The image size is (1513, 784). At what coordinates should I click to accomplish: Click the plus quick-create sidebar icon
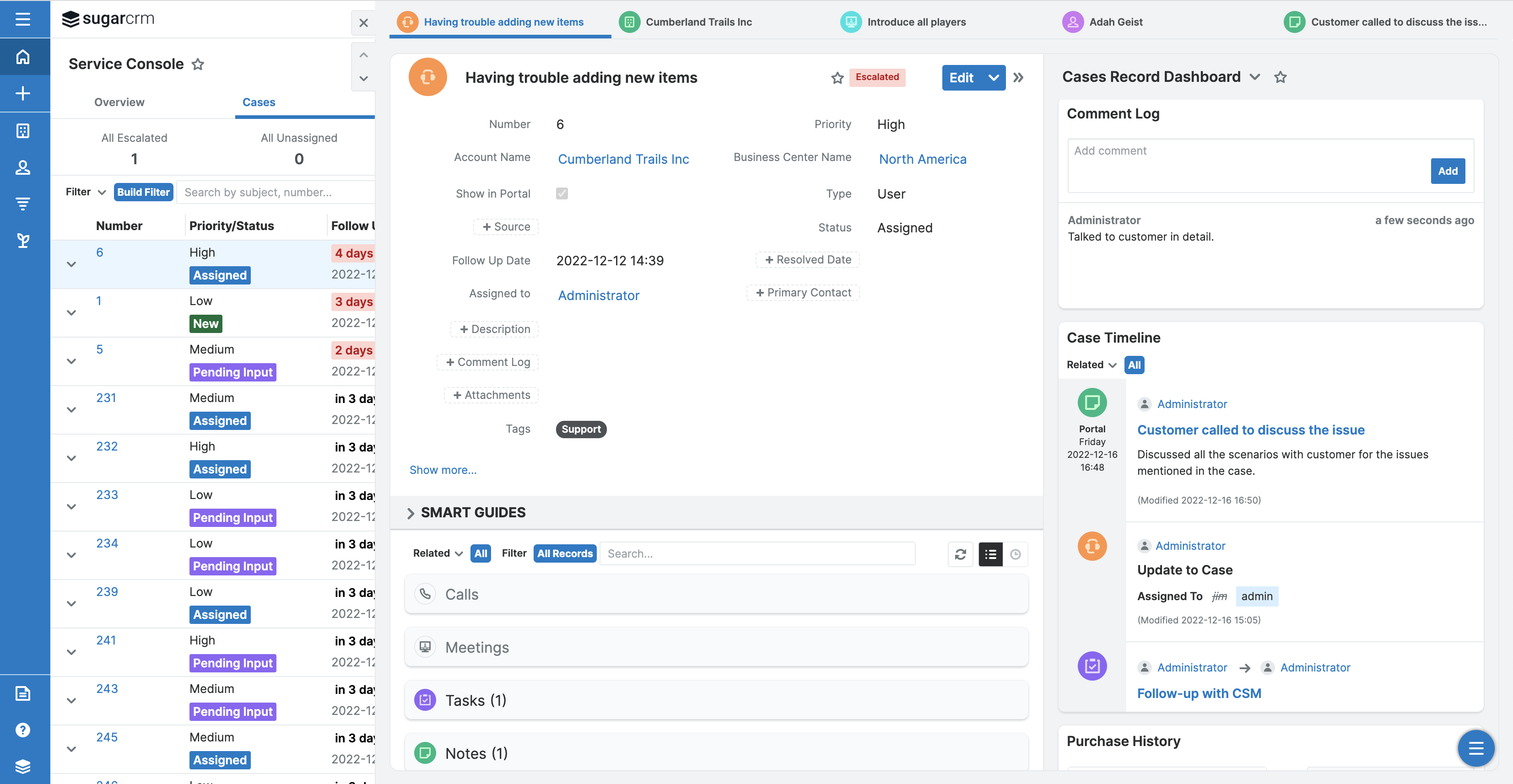[23, 93]
